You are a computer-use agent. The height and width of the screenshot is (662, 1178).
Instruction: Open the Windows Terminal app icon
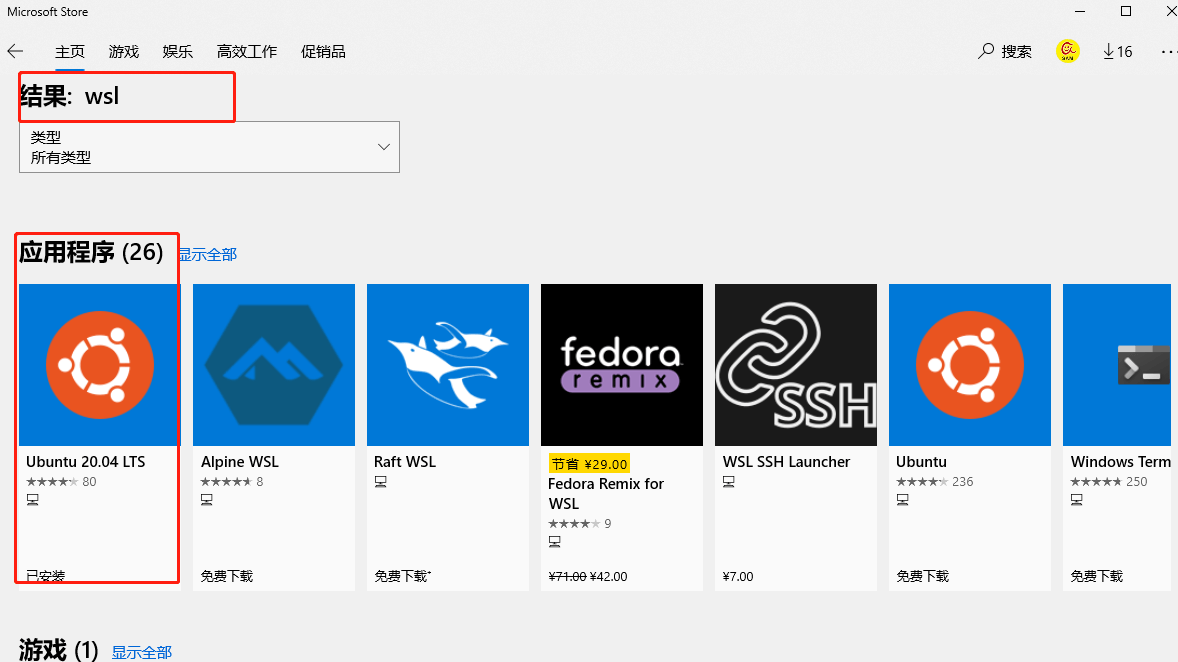coord(1117,365)
